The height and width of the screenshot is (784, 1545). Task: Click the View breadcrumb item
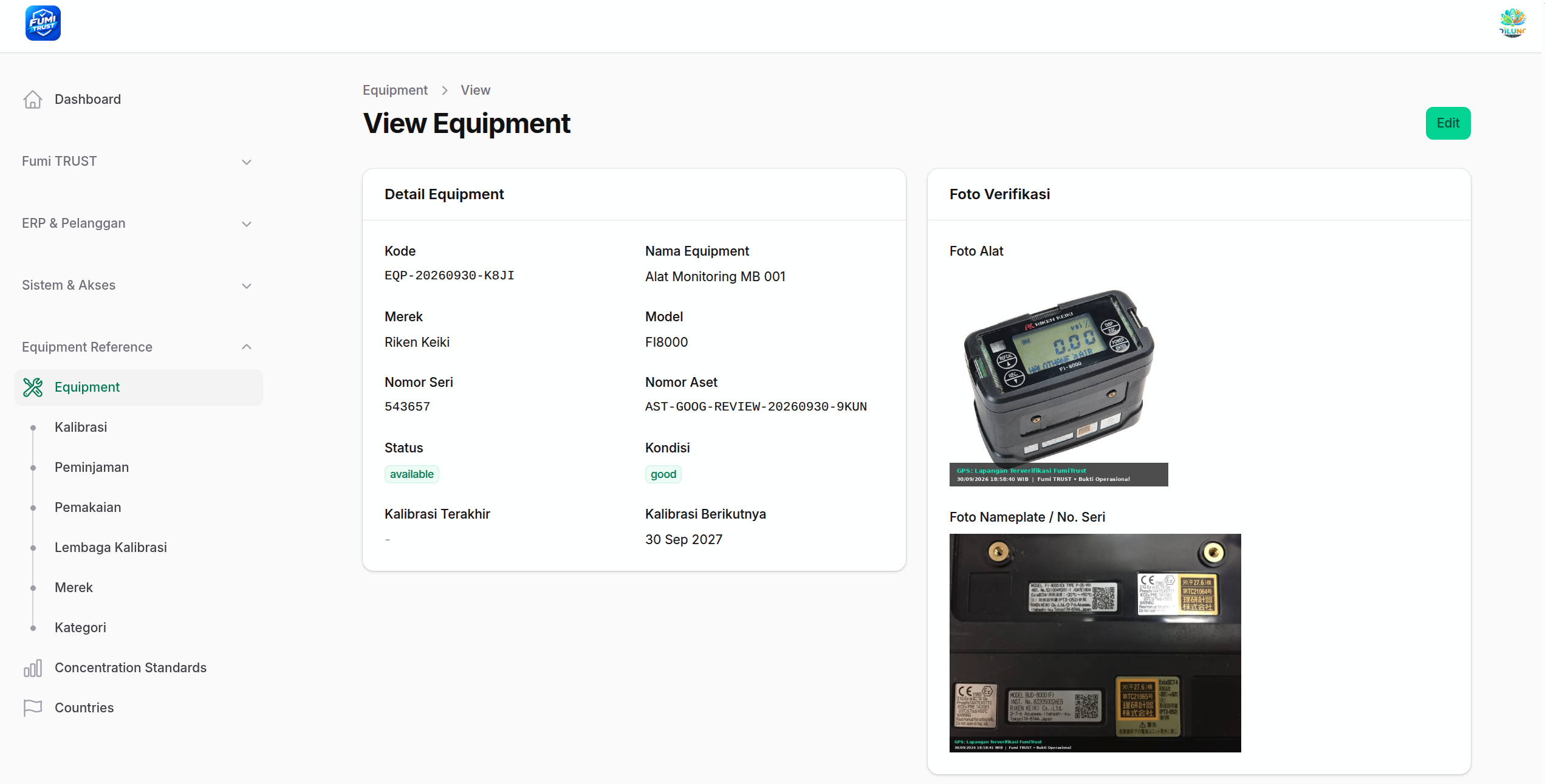pyautogui.click(x=475, y=90)
